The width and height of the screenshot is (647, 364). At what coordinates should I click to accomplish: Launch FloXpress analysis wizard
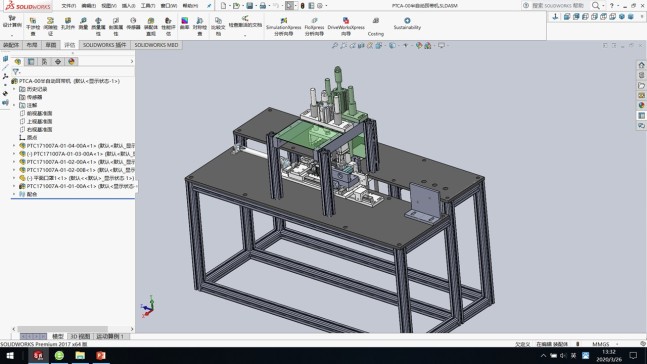coord(314,26)
